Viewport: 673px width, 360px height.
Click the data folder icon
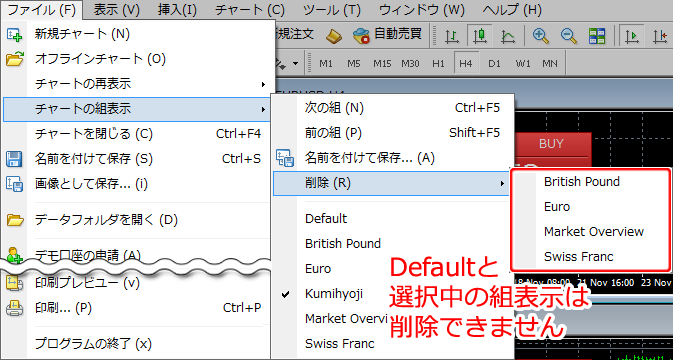(15, 221)
